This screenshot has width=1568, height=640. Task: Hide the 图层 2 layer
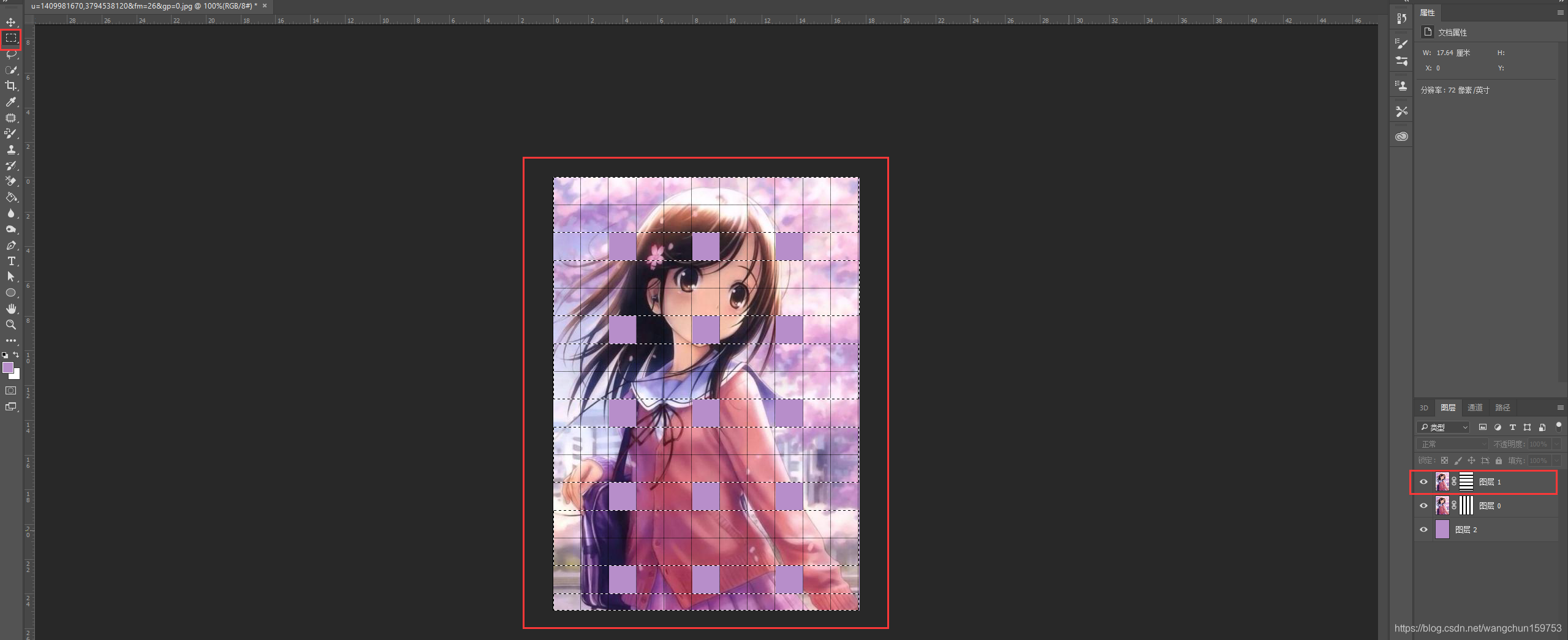point(1423,530)
